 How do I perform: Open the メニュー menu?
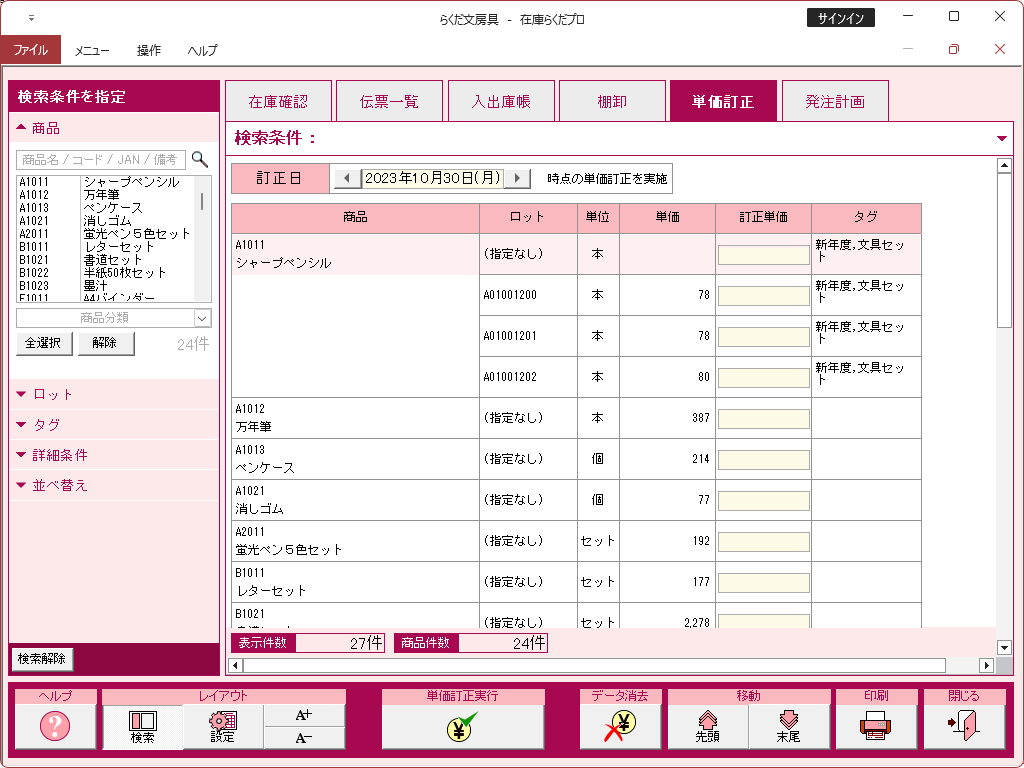(92, 50)
